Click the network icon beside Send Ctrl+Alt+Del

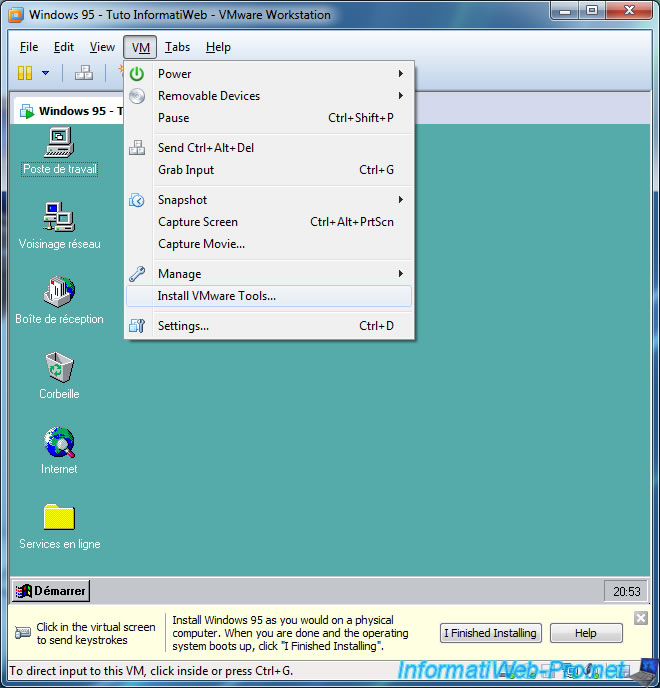tap(137, 148)
